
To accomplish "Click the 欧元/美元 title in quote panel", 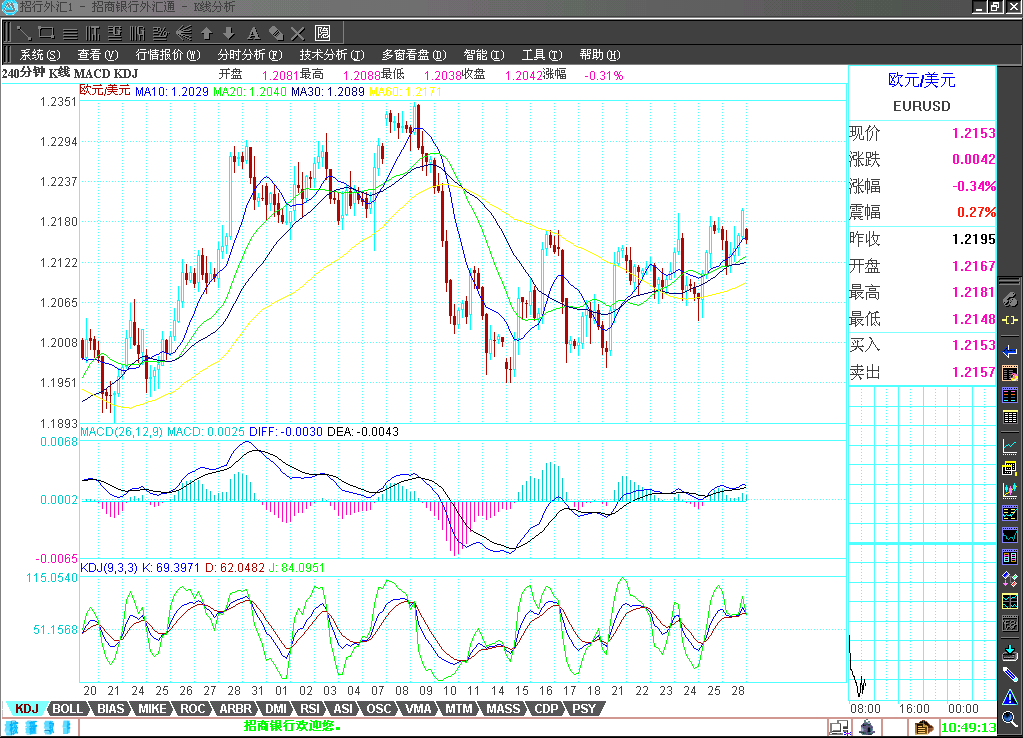I will click(922, 80).
